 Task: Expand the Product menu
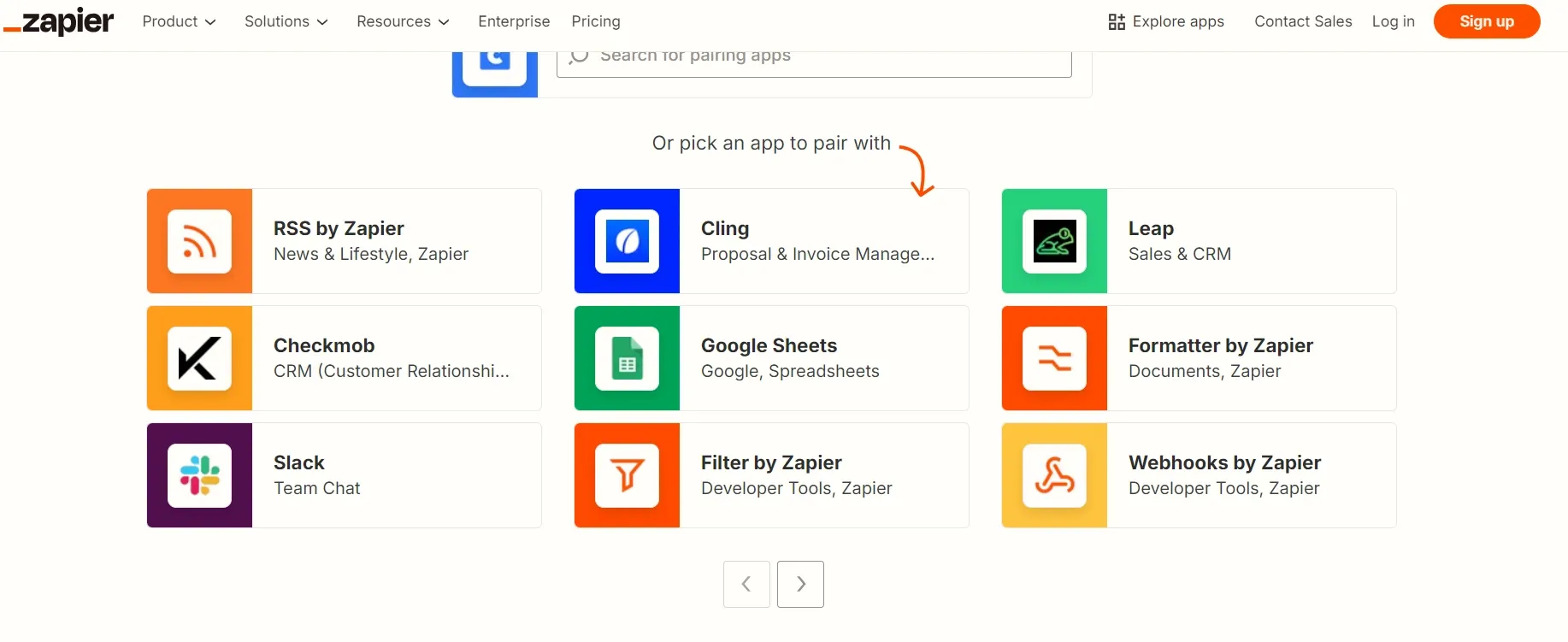(179, 21)
